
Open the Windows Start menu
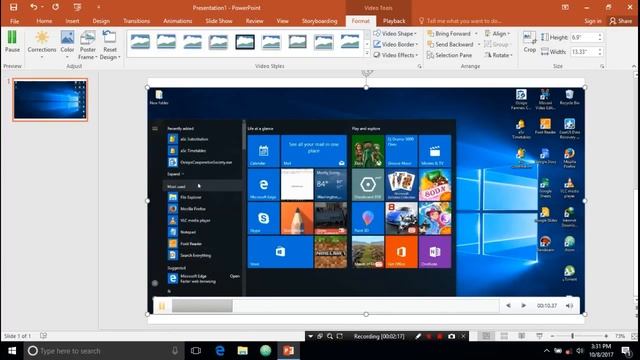[12, 351]
